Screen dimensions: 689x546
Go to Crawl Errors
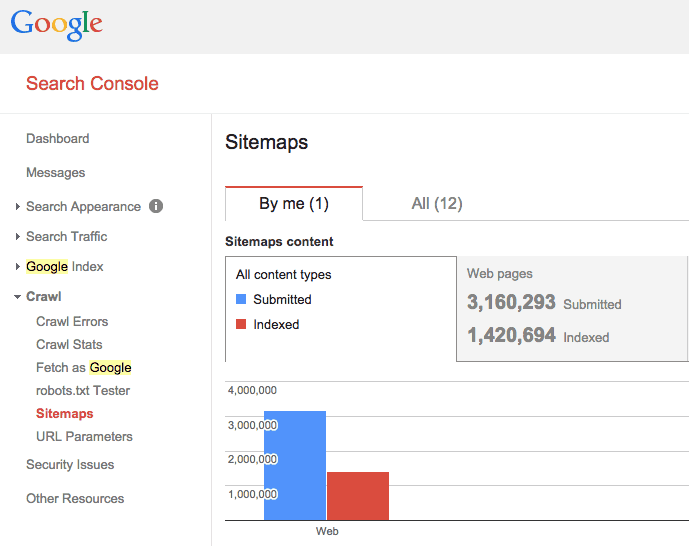click(x=72, y=322)
